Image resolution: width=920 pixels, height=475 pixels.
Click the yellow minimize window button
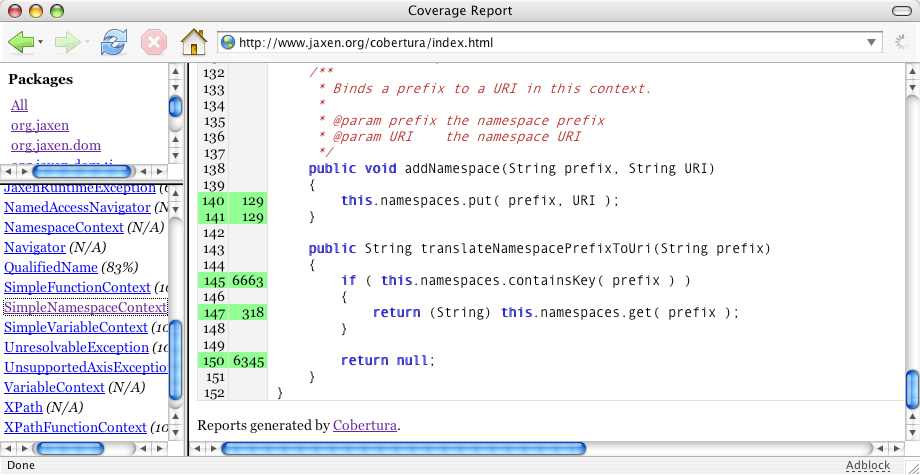coord(36,11)
